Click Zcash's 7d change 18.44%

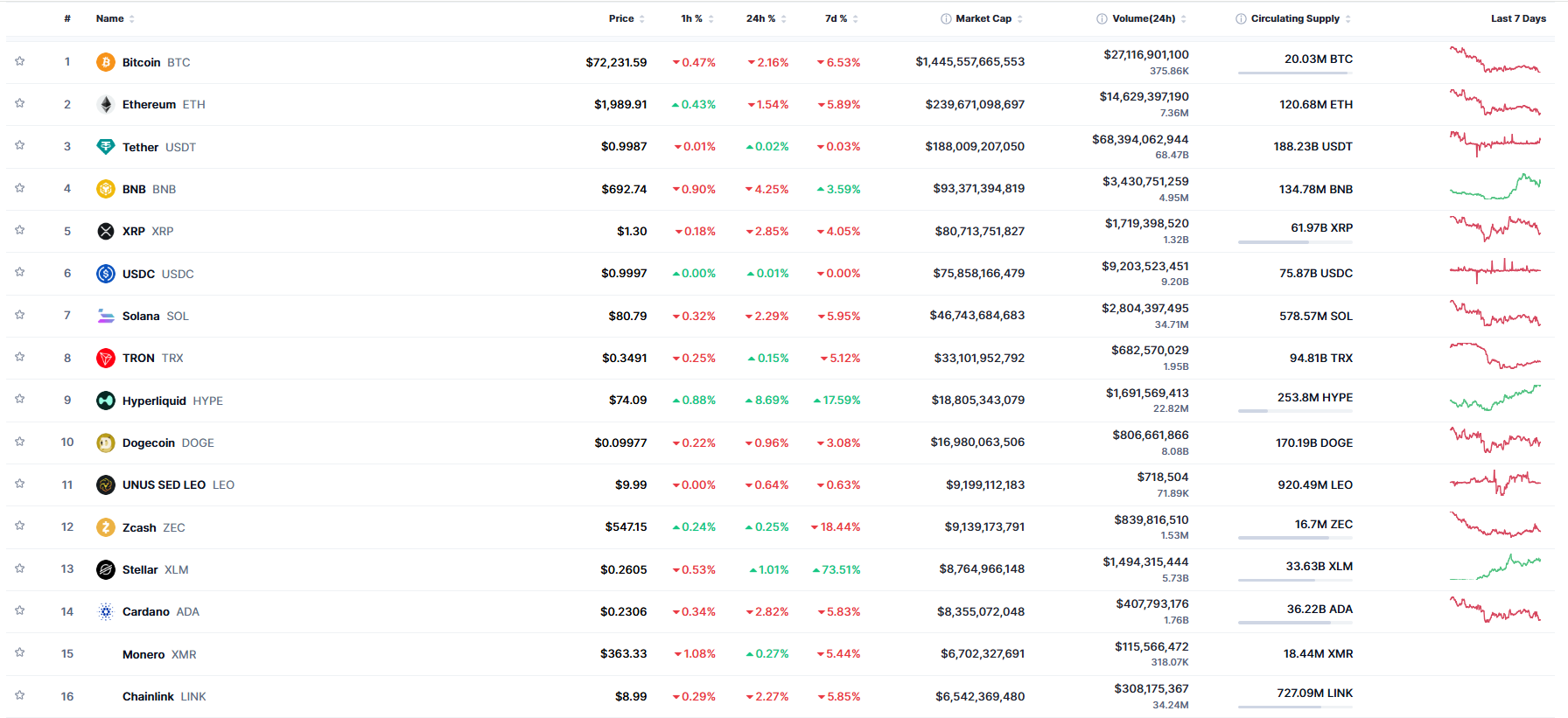coord(836,526)
